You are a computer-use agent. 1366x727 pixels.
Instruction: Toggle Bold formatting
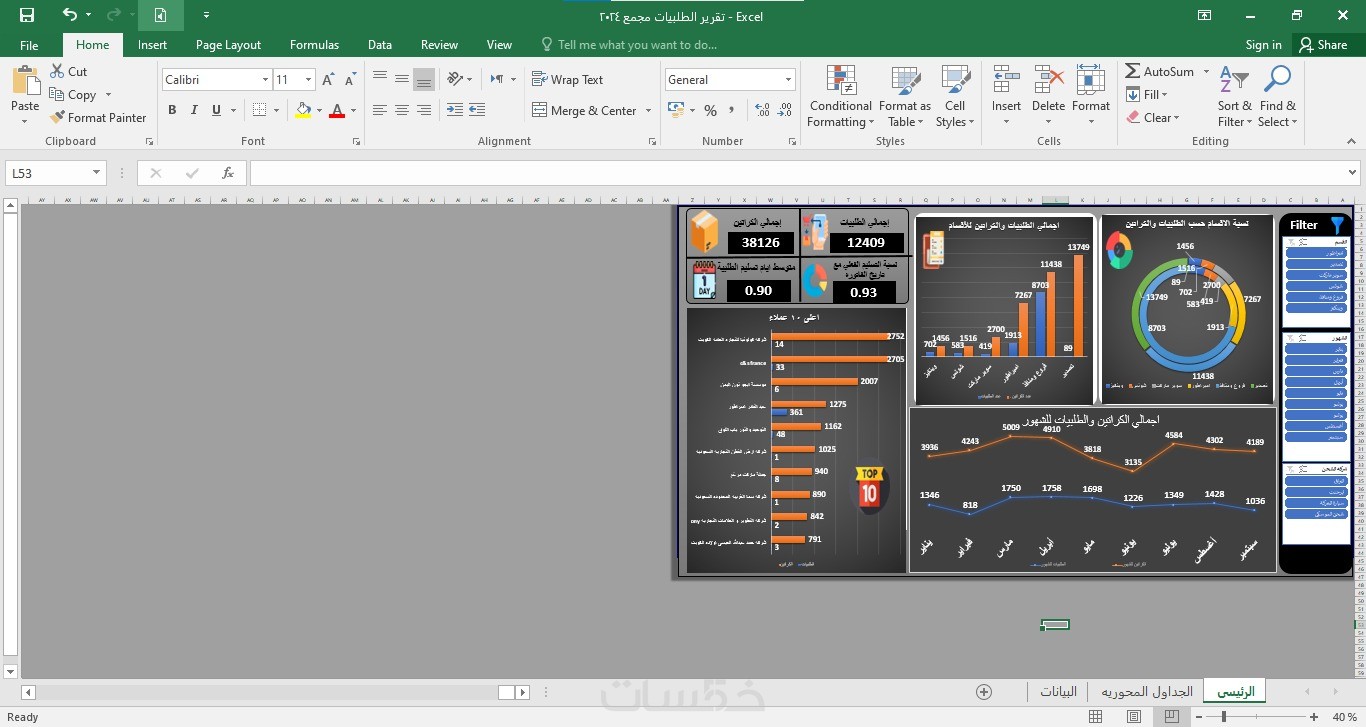[x=172, y=110]
